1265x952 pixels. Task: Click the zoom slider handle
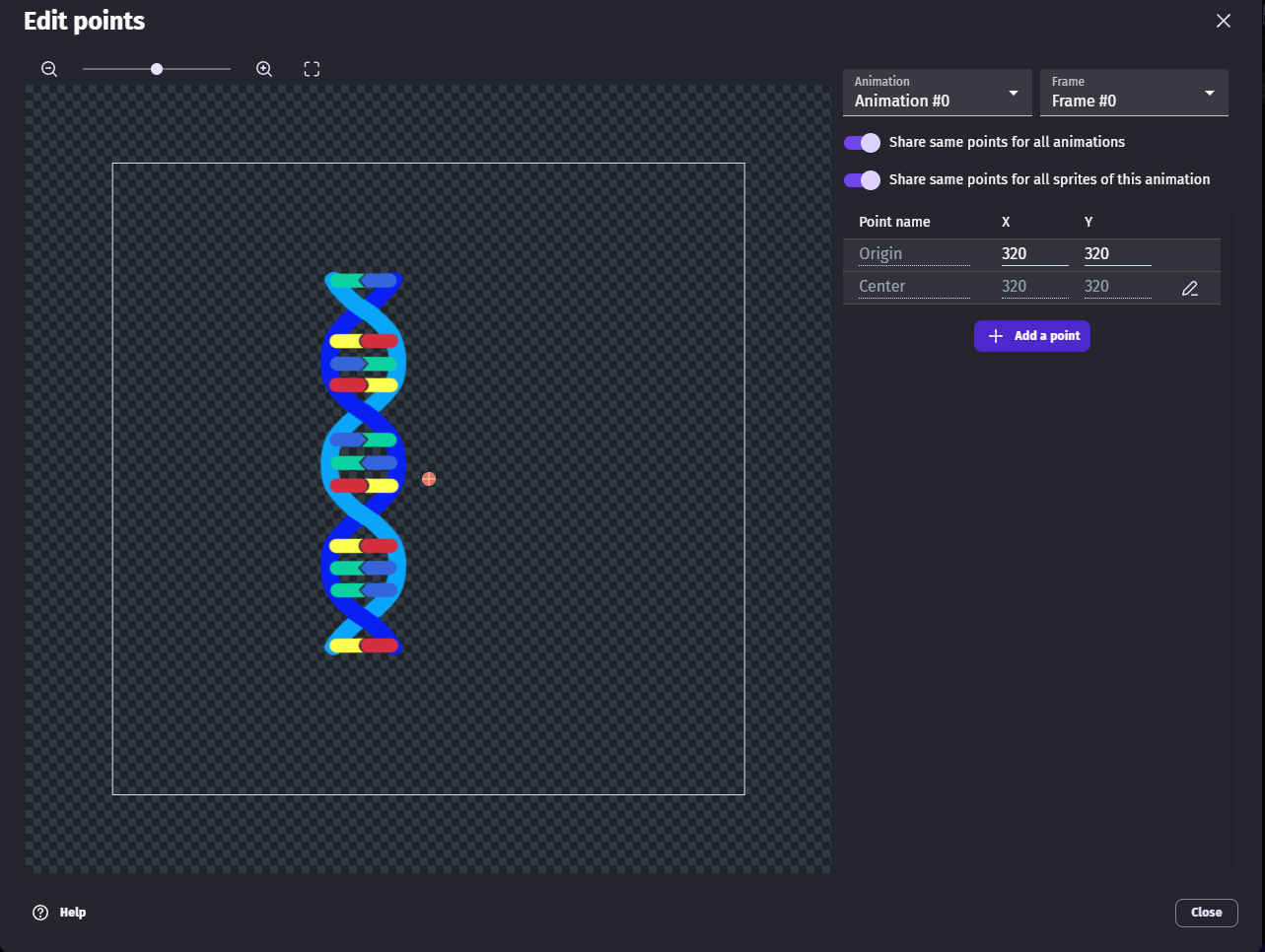(x=157, y=69)
